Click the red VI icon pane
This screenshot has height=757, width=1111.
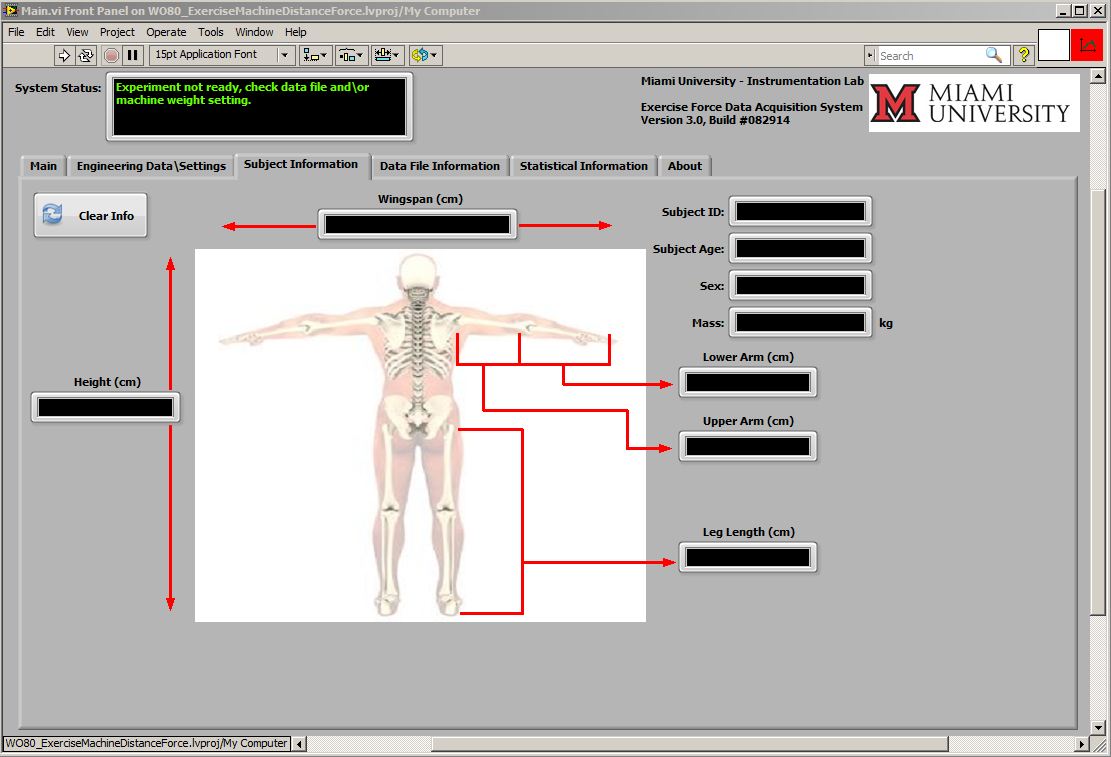click(x=1086, y=45)
